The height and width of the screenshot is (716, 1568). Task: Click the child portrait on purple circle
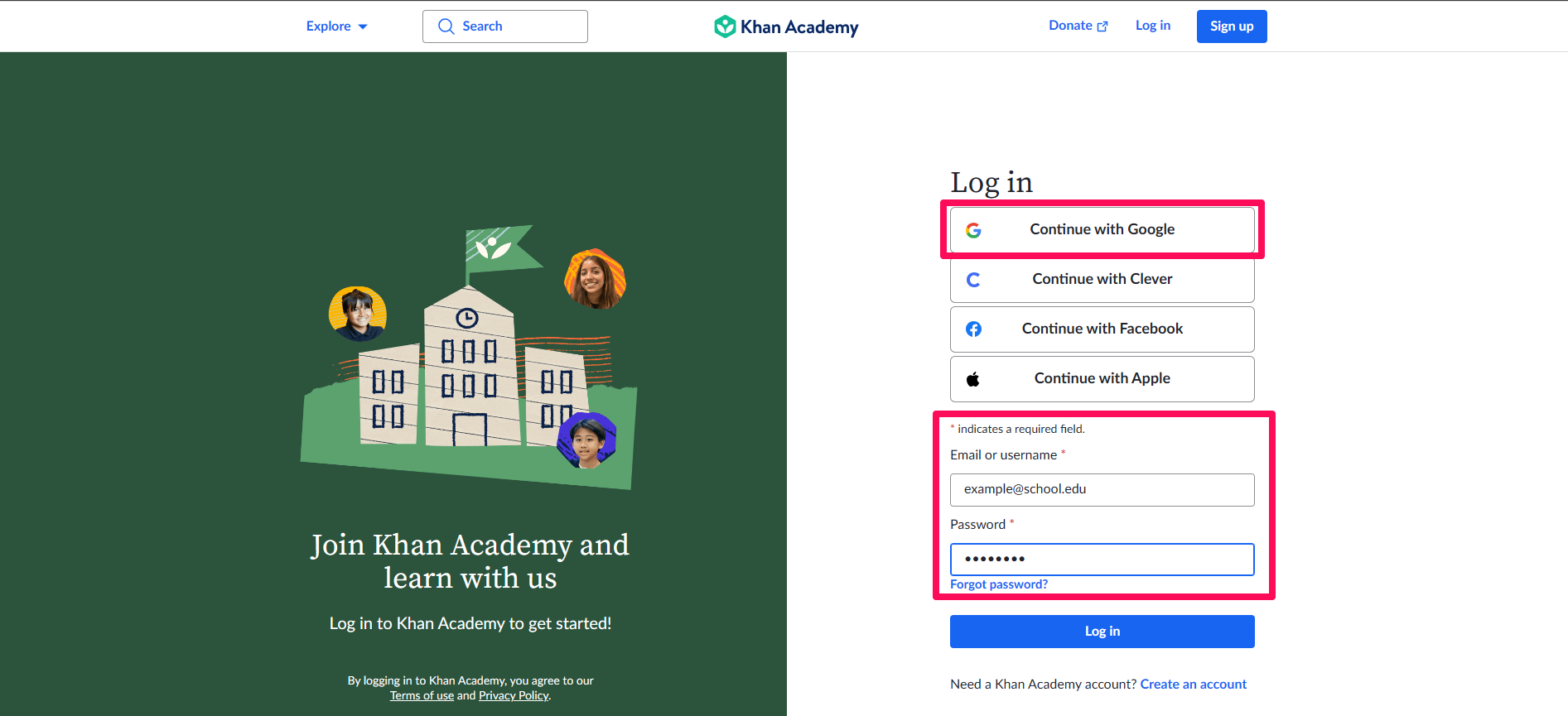pyautogui.click(x=587, y=440)
